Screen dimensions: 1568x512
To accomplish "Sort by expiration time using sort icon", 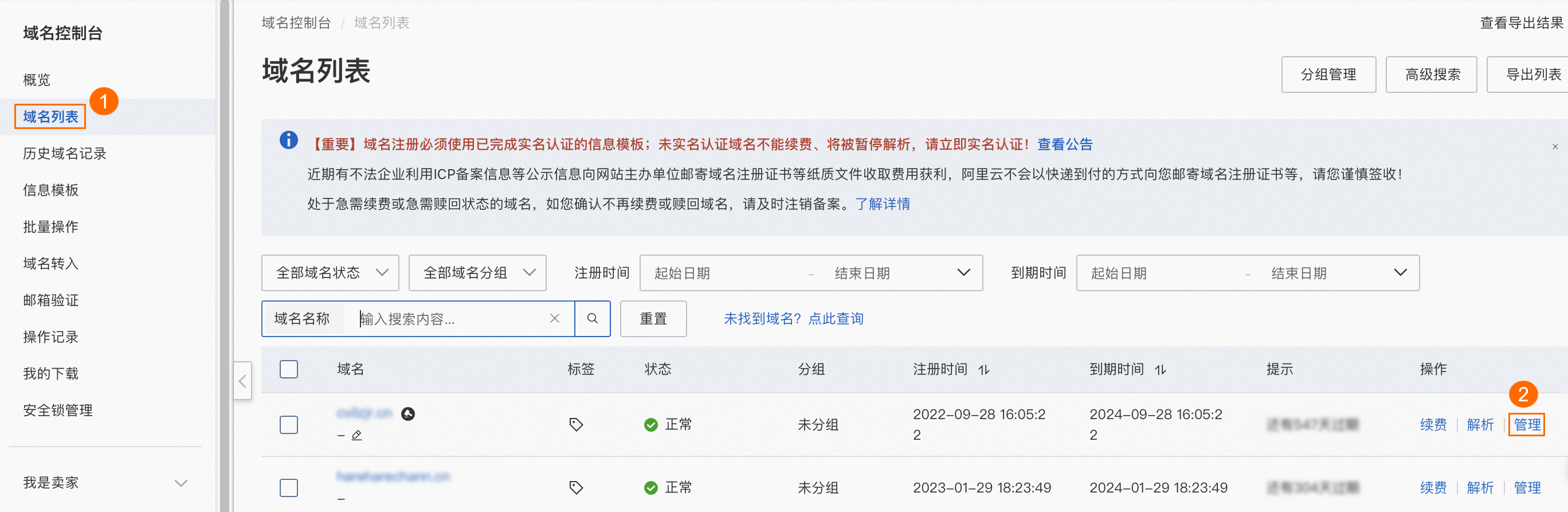I will 1160,370.
